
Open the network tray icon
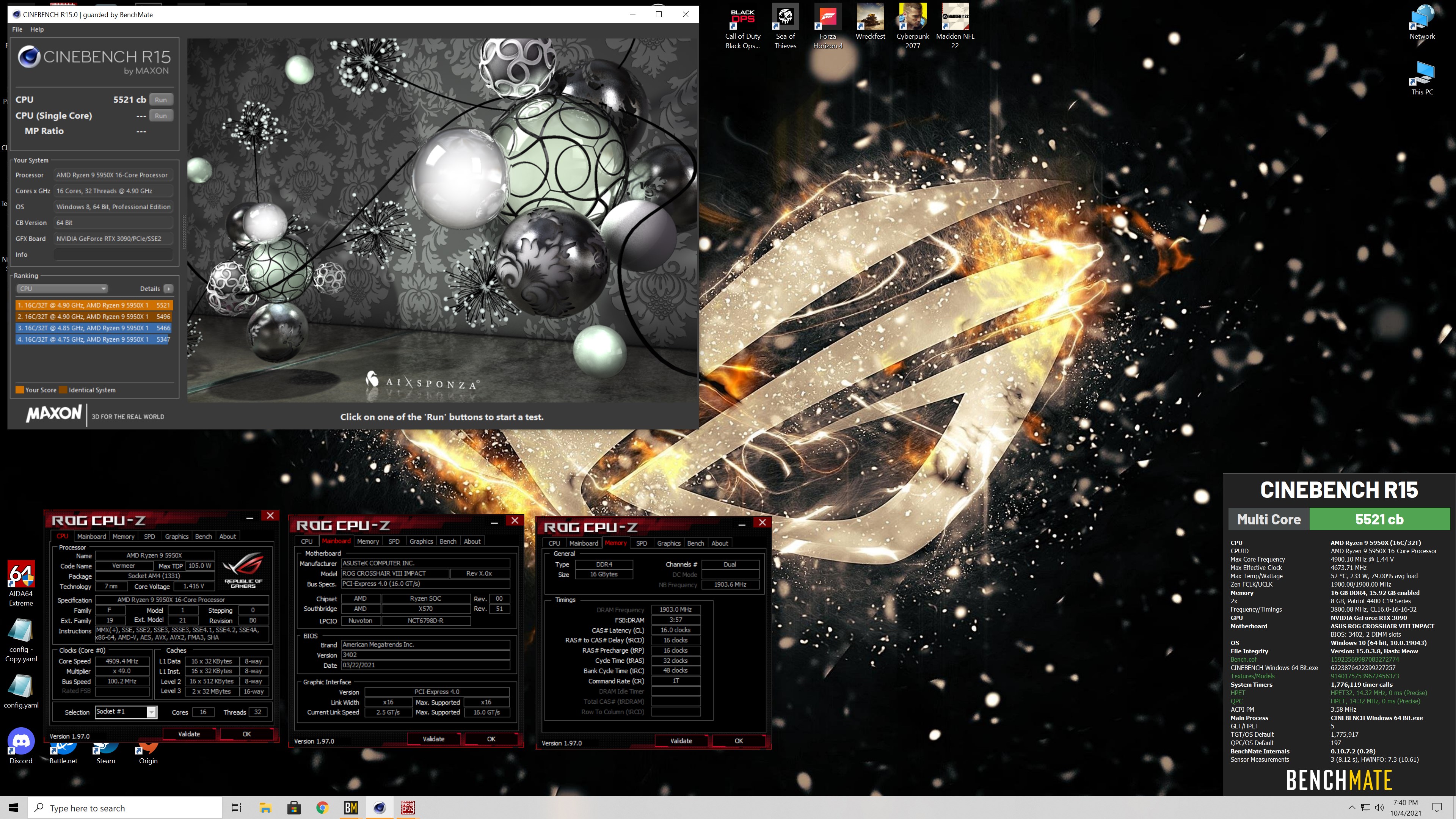pyautogui.click(x=1365, y=808)
